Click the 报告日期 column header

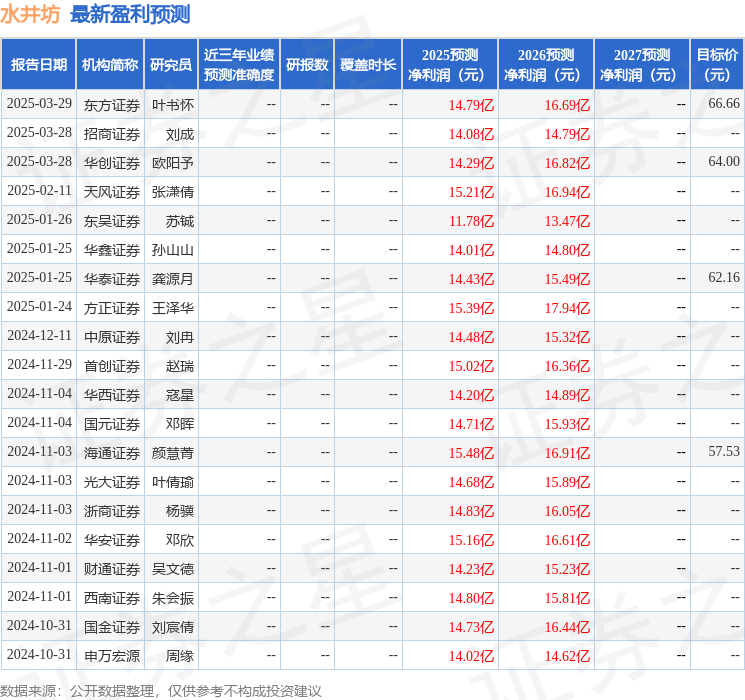38,65
